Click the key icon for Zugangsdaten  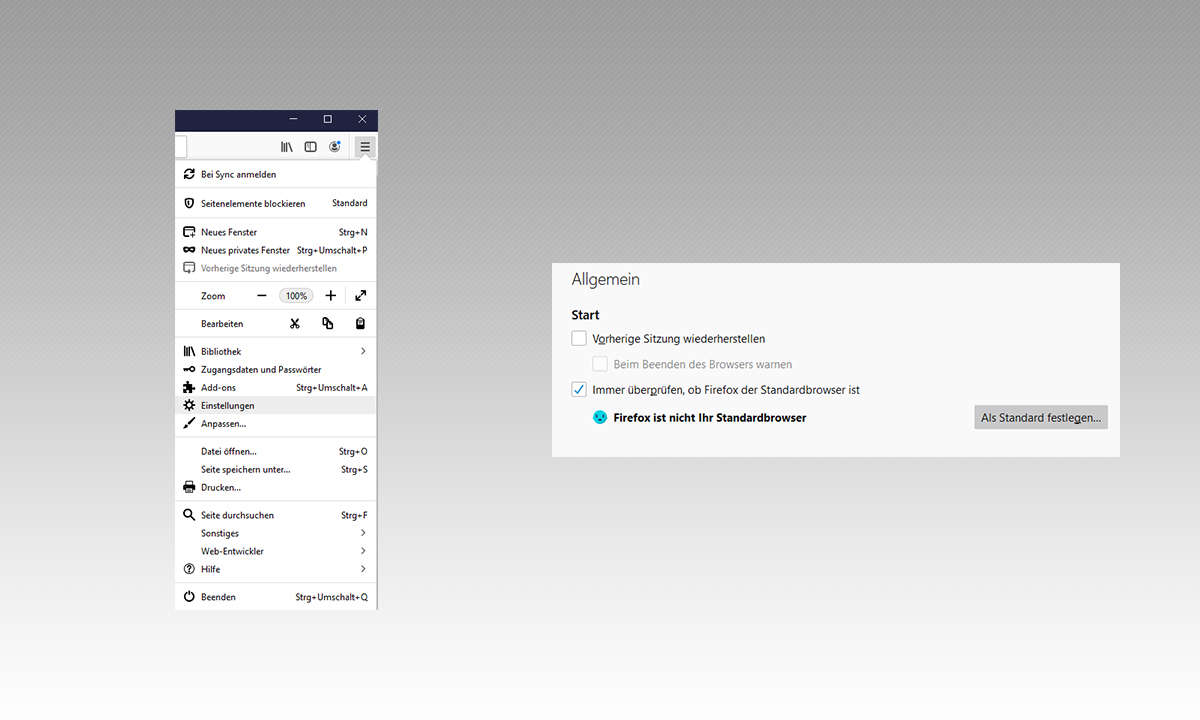[x=189, y=369]
